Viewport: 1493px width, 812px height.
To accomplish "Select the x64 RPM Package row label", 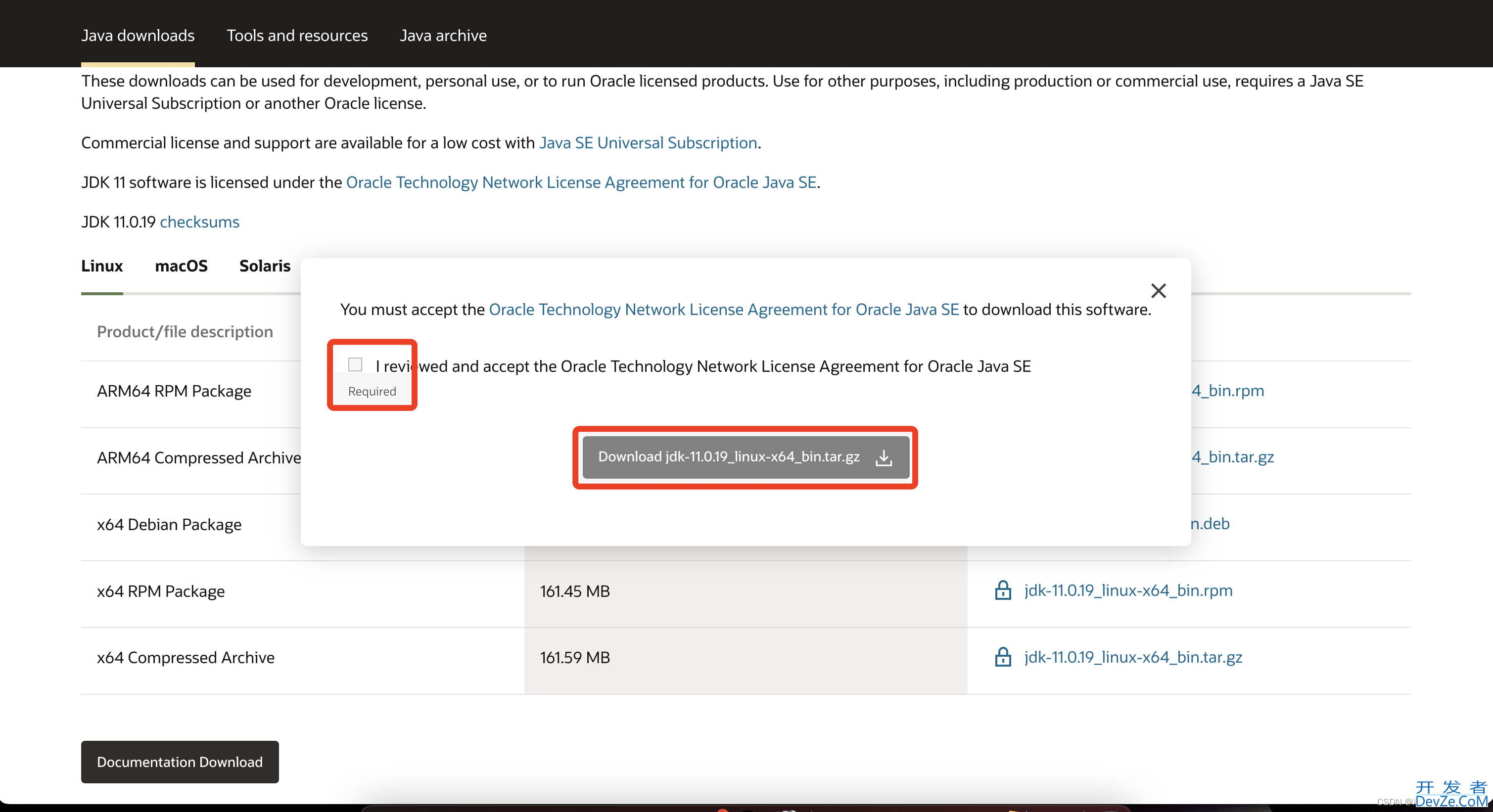I will 161,591.
